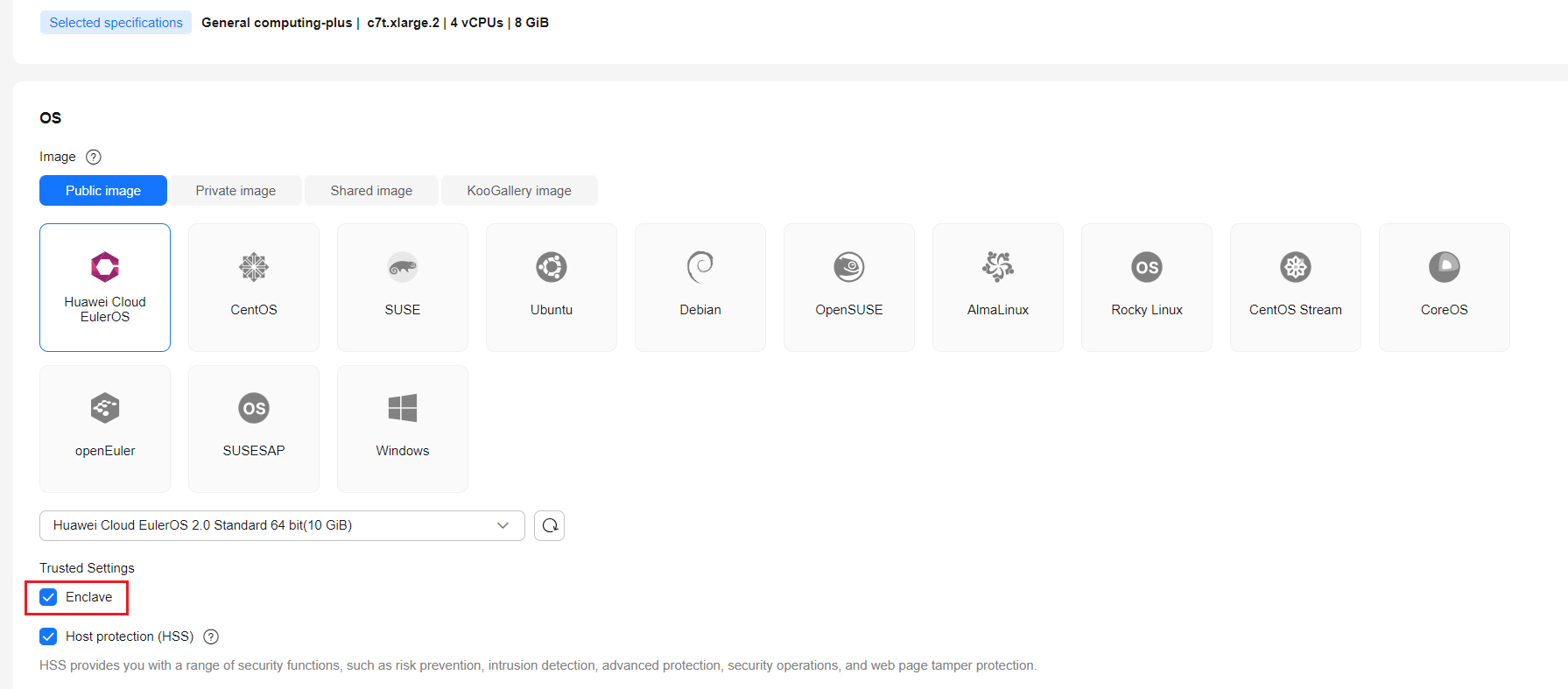Image resolution: width=1568 pixels, height=689 pixels.
Task: Switch to the KooGallery image tab
Action: 519,191
